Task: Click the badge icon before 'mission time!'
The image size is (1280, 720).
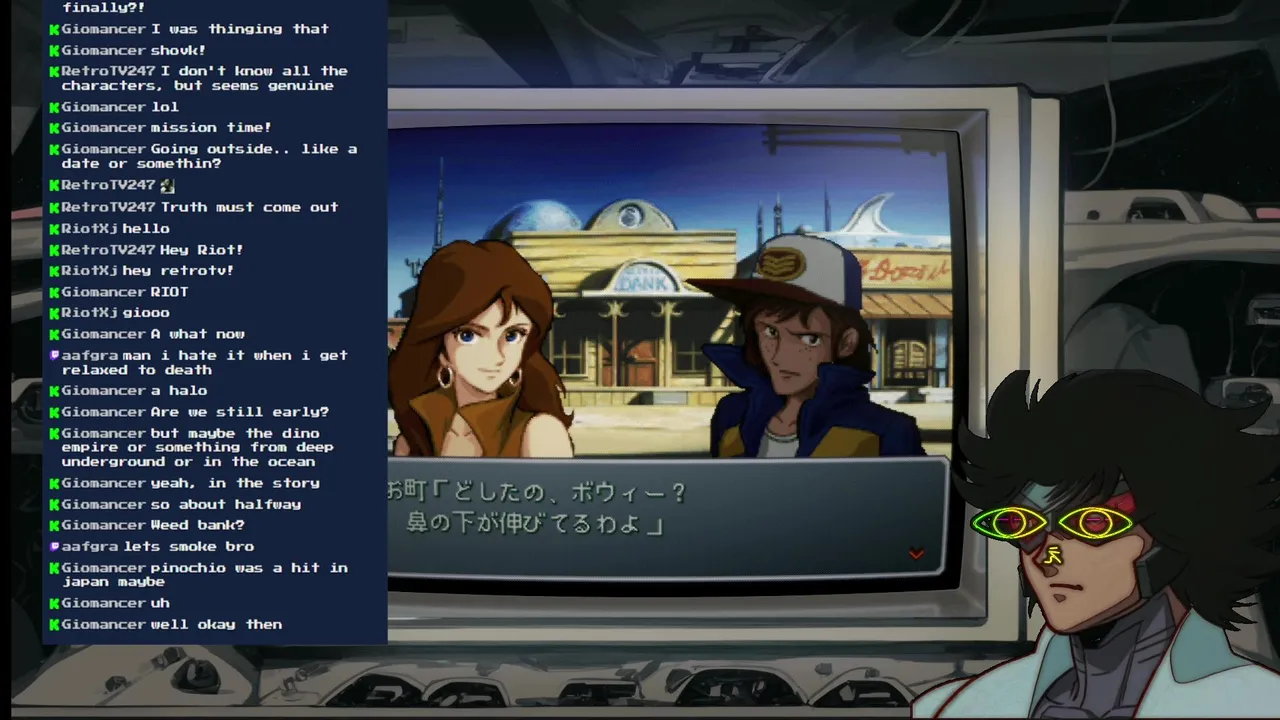Action: coord(55,128)
